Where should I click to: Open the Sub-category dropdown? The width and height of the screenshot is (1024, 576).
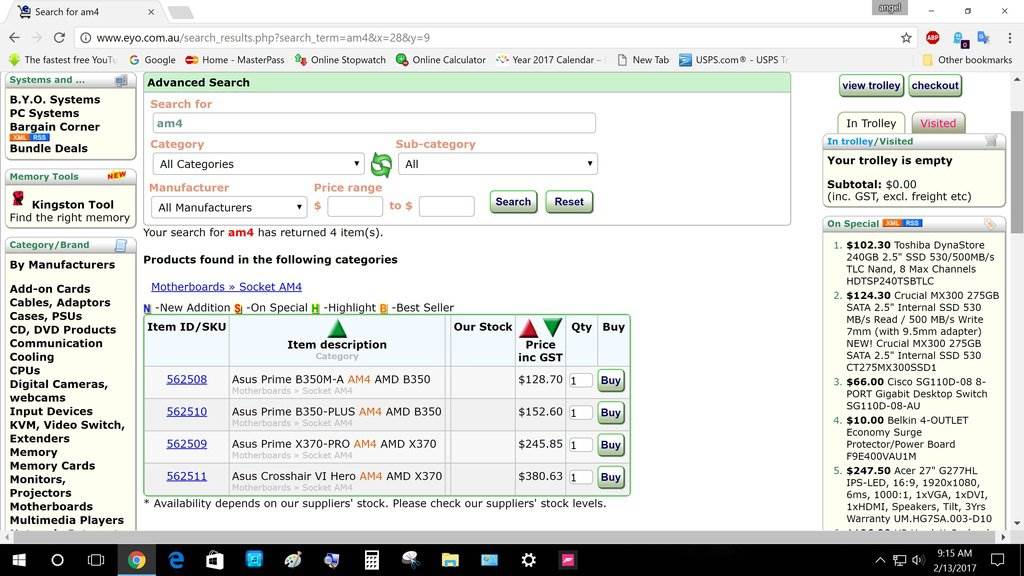pos(497,164)
